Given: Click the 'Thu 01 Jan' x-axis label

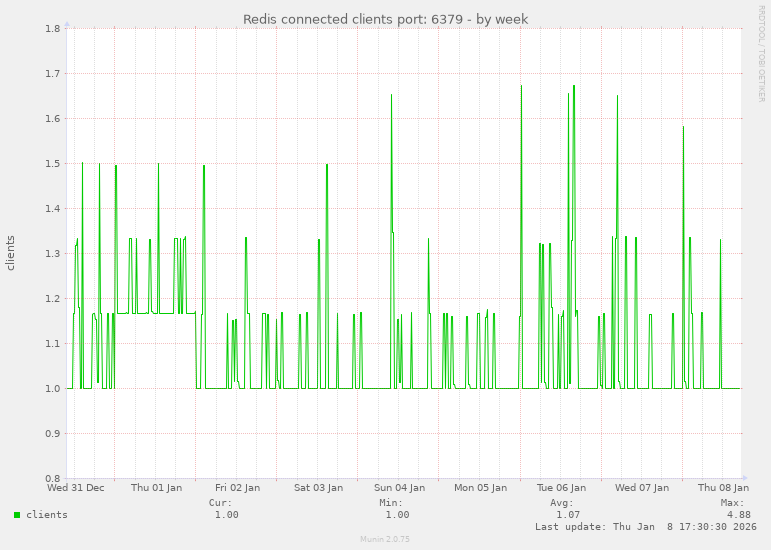Looking at the screenshot, I should coord(156,488).
